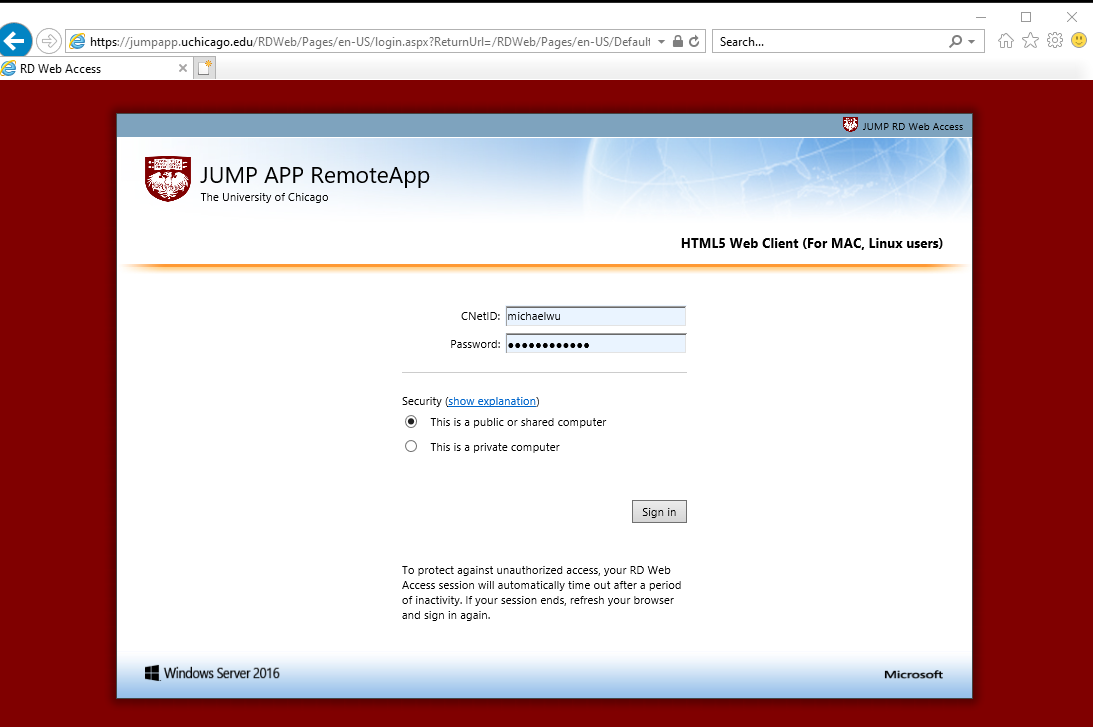Click the Sign in button
The image size is (1093, 727).
pyautogui.click(x=658, y=511)
